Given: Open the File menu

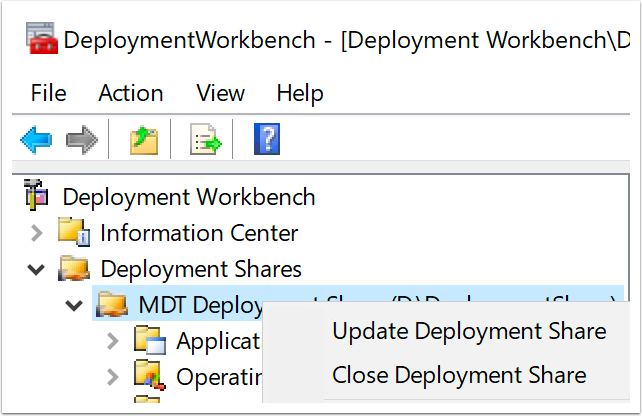Looking at the screenshot, I should 48,93.
